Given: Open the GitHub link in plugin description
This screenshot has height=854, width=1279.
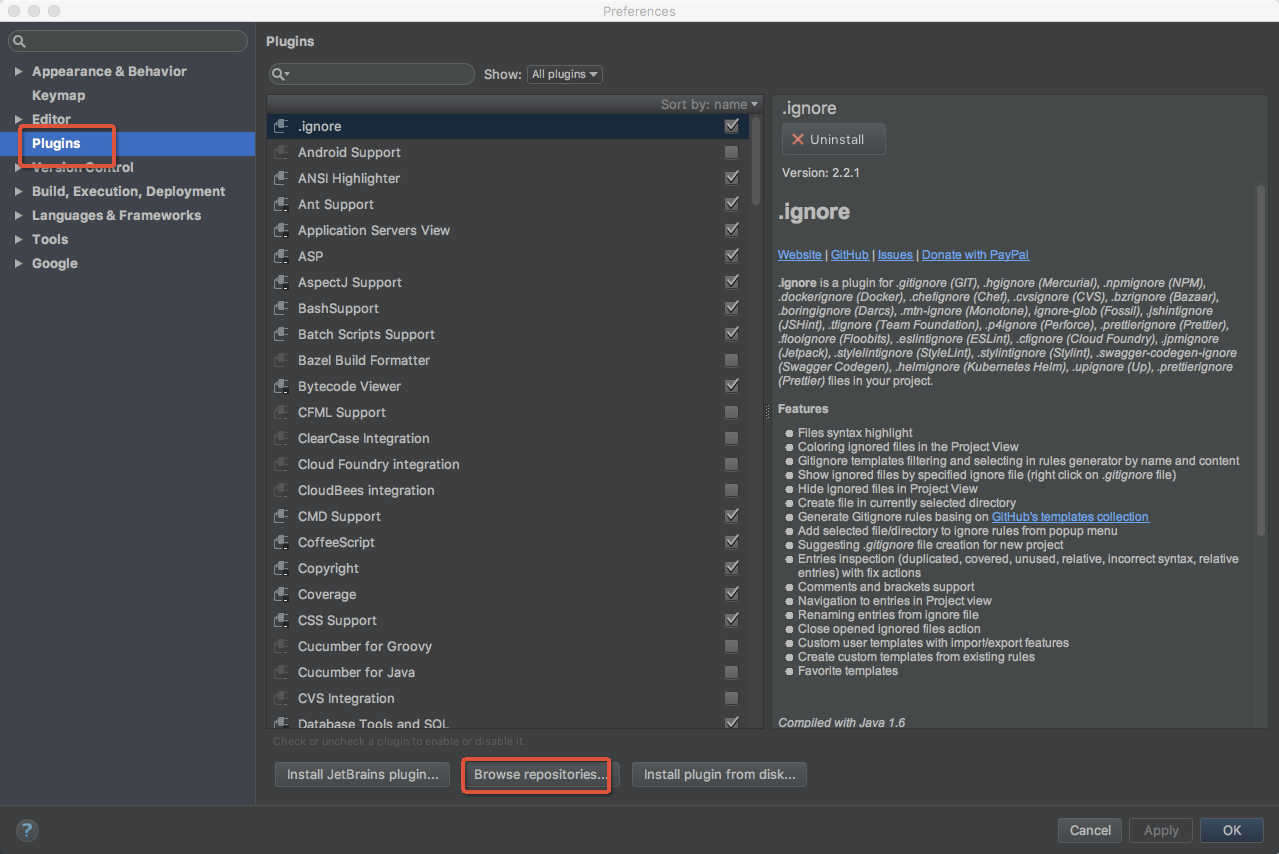Looking at the screenshot, I should click(849, 255).
